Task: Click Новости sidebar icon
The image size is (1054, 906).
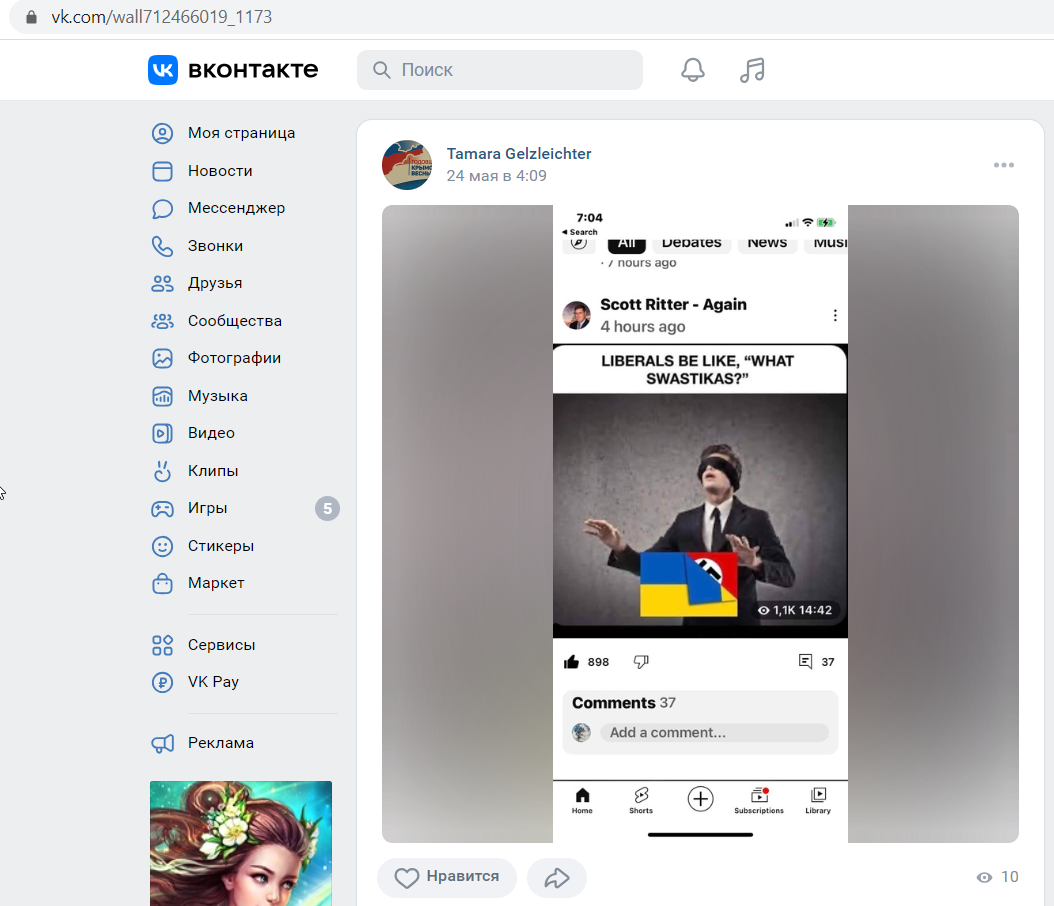Action: [x=162, y=171]
